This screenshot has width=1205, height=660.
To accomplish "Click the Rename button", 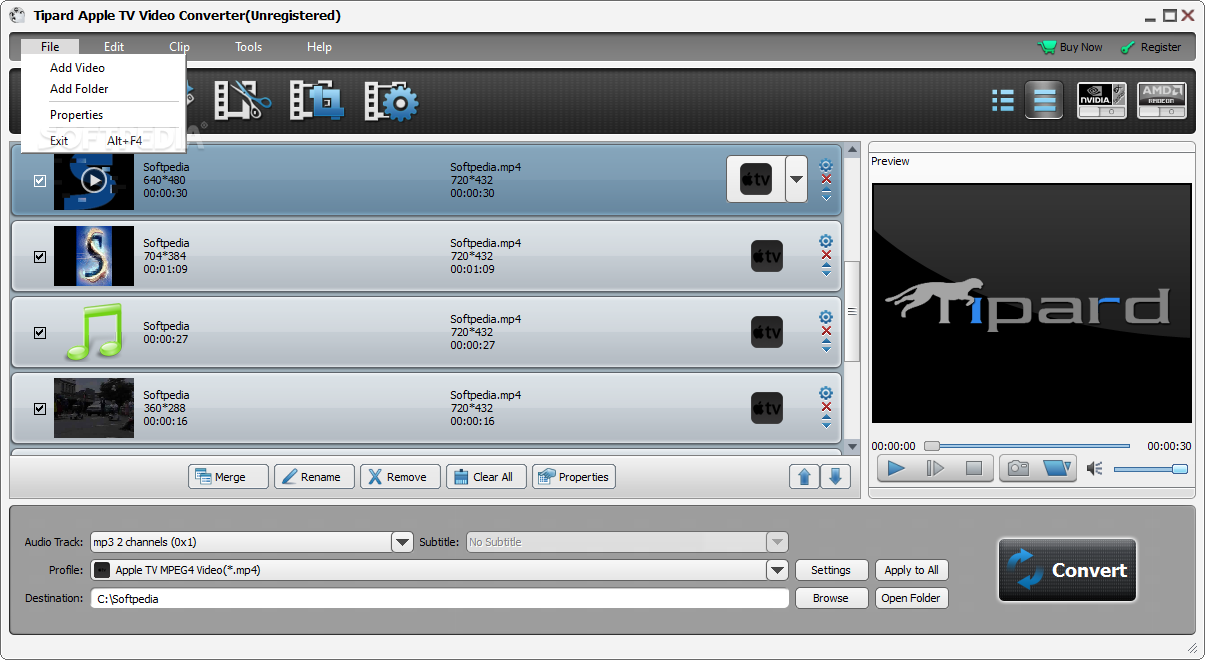I will (314, 477).
